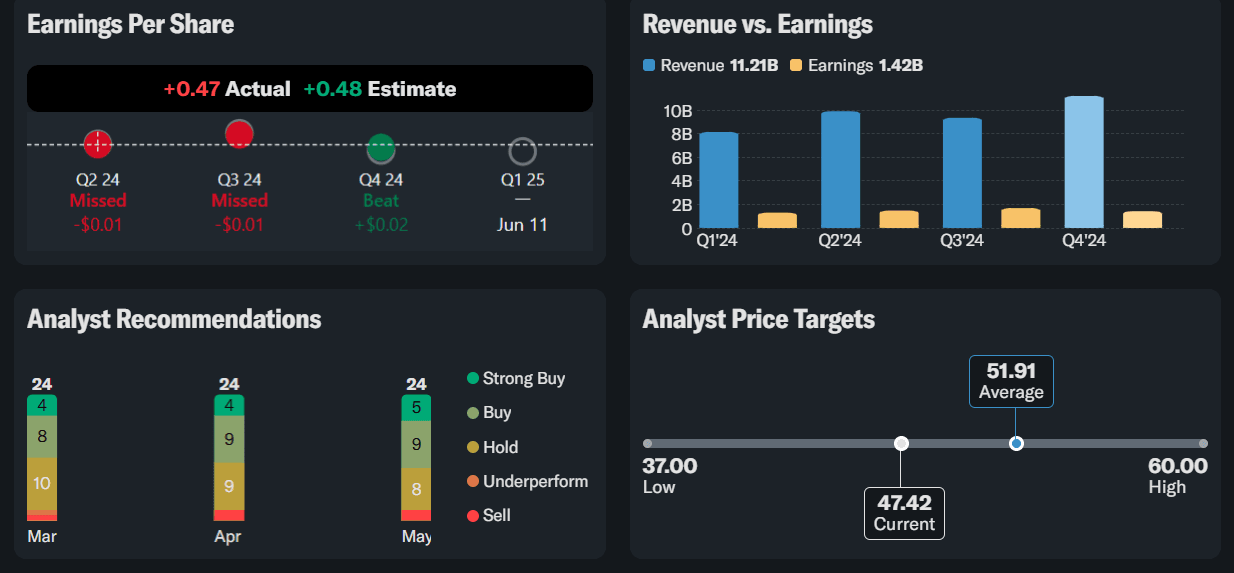Viewport: 1234px width, 573px height.
Task: Click the +$0.02 surprise value
Action: 381,224
